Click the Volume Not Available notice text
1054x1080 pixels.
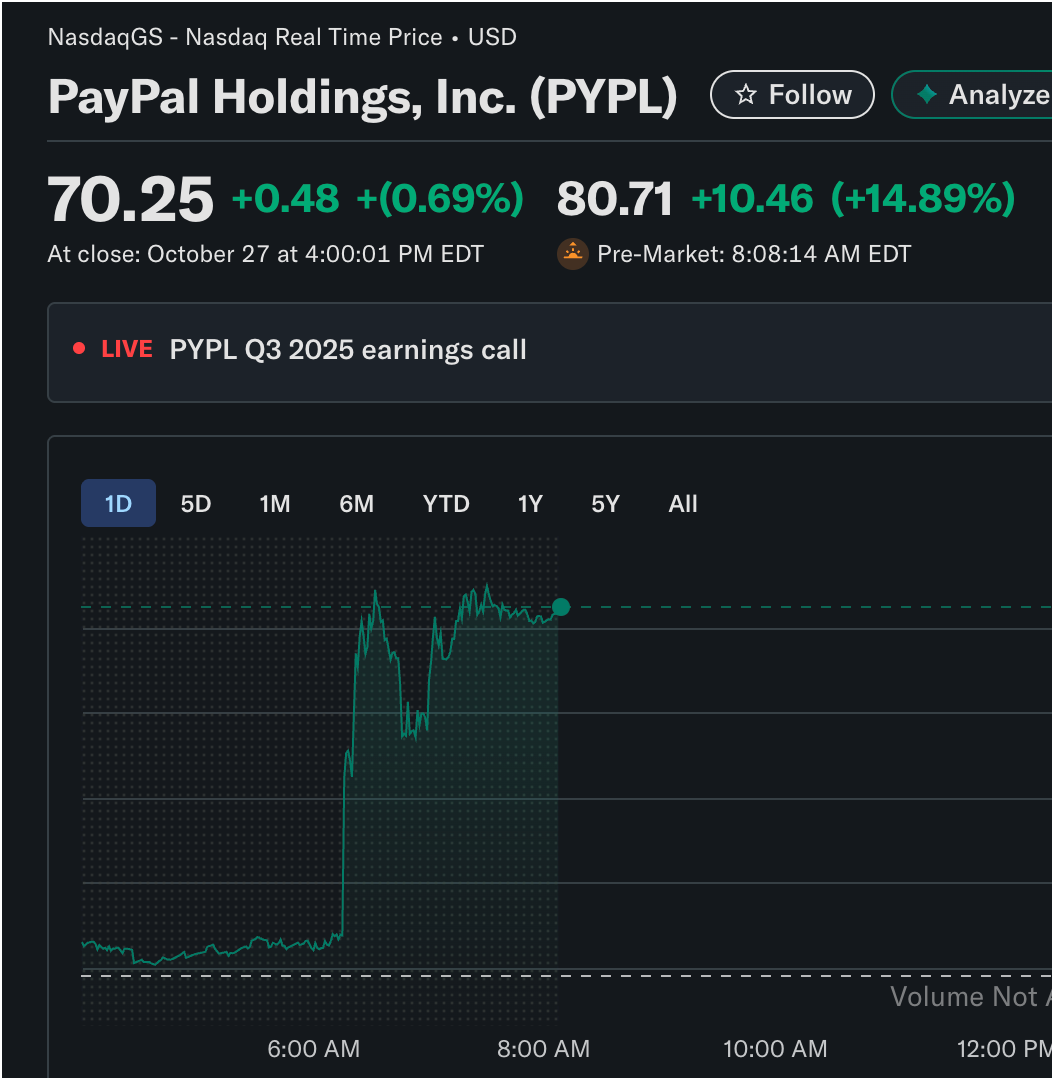(x=971, y=997)
